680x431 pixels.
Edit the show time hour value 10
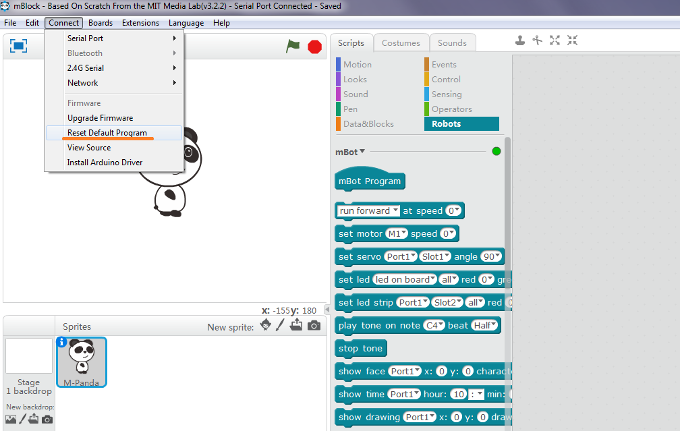click(458, 394)
